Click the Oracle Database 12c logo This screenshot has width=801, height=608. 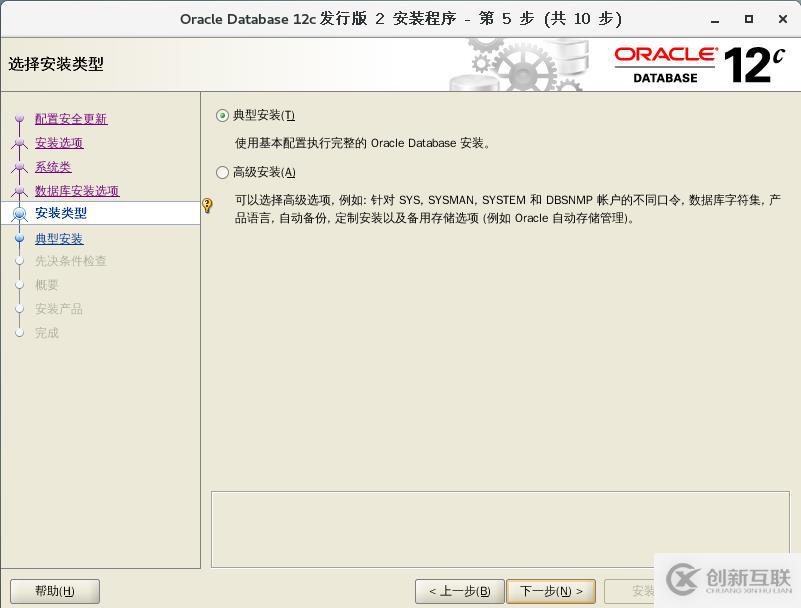click(699, 65)
